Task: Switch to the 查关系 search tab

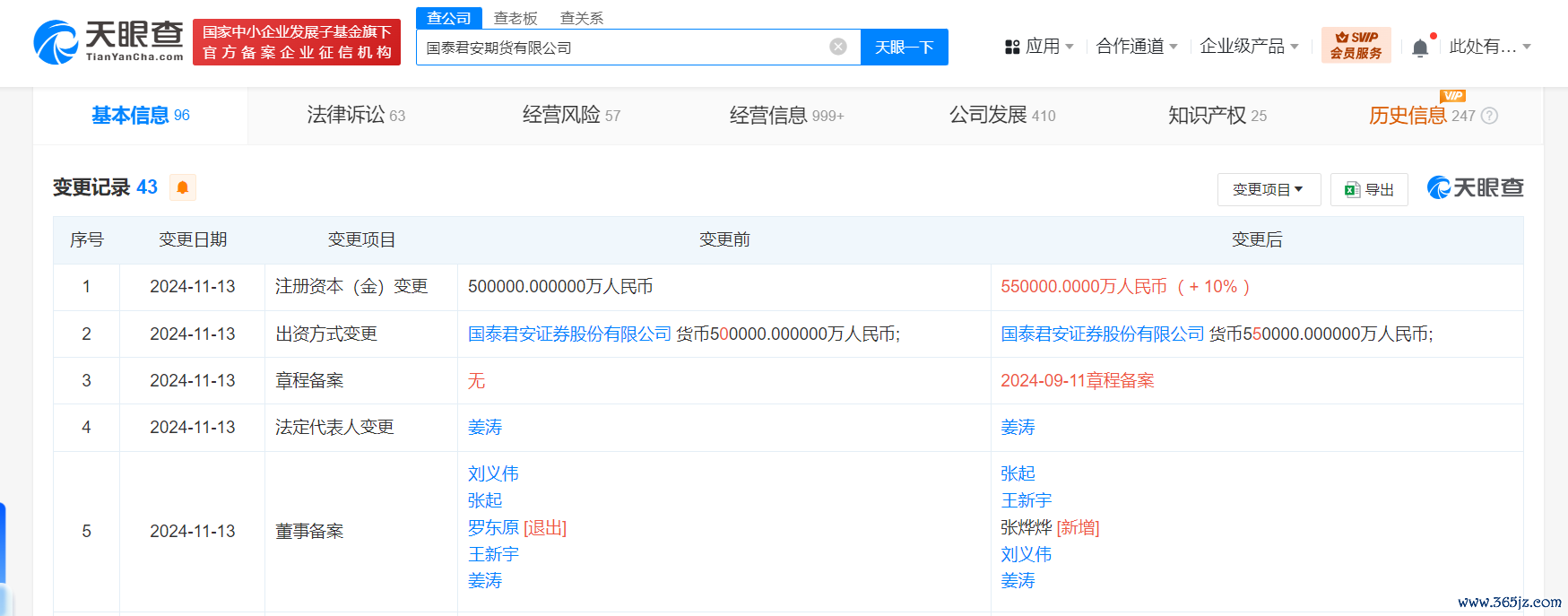Action: pos(582,18)
